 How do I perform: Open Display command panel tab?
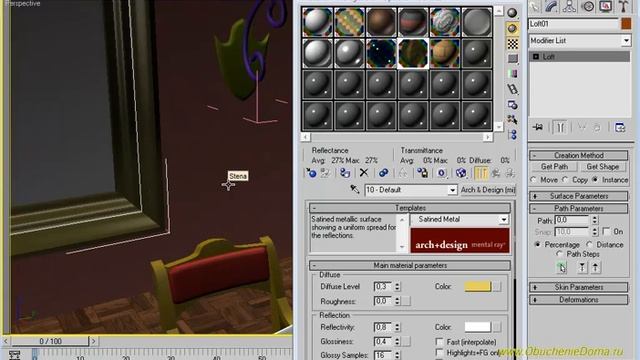tap(606, 6)
